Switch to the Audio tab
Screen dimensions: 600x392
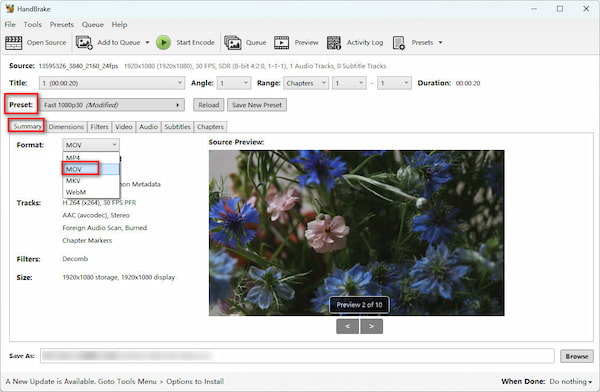(x=148, y=127)
